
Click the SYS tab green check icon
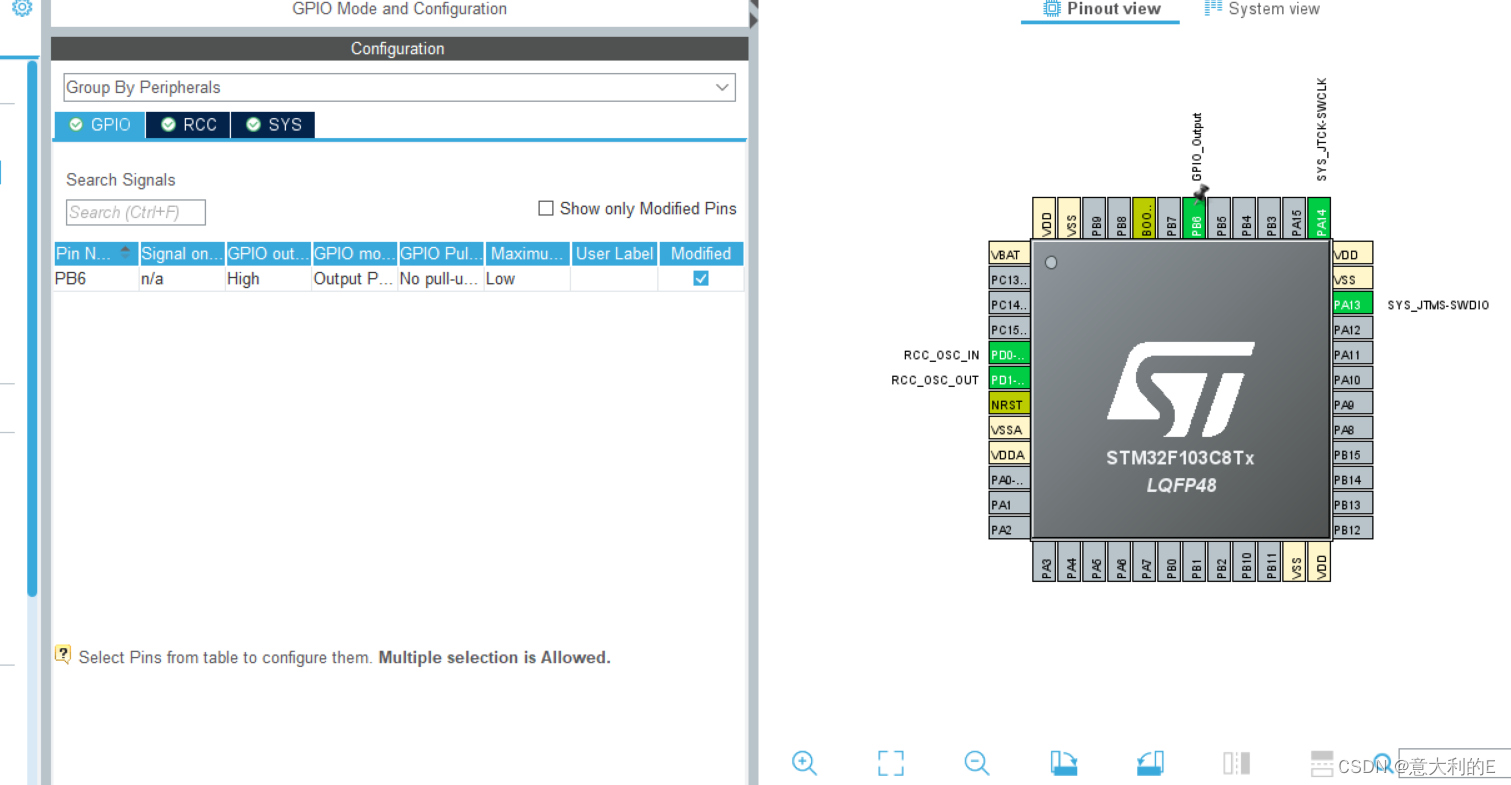[x=253, y=125]
